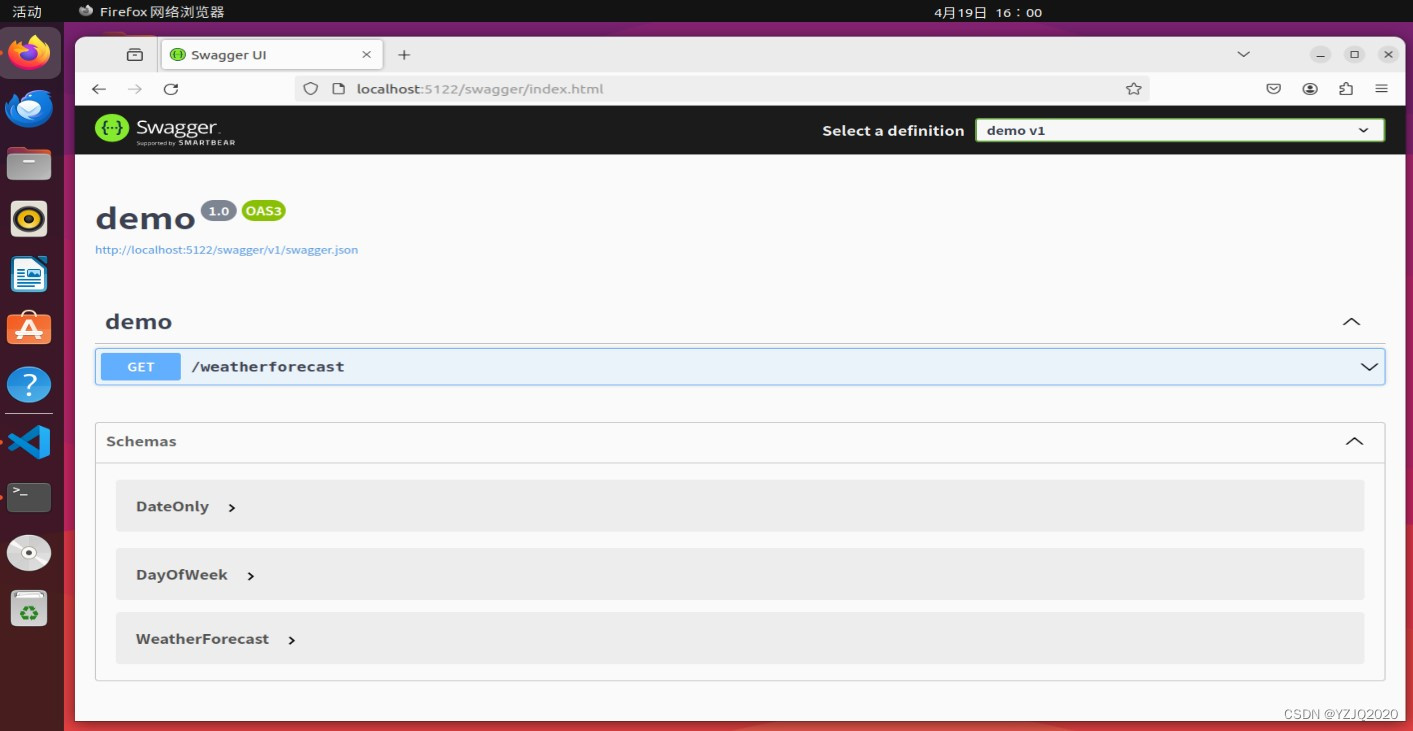Launch Visual Studio Code from dock

point(29,441)
